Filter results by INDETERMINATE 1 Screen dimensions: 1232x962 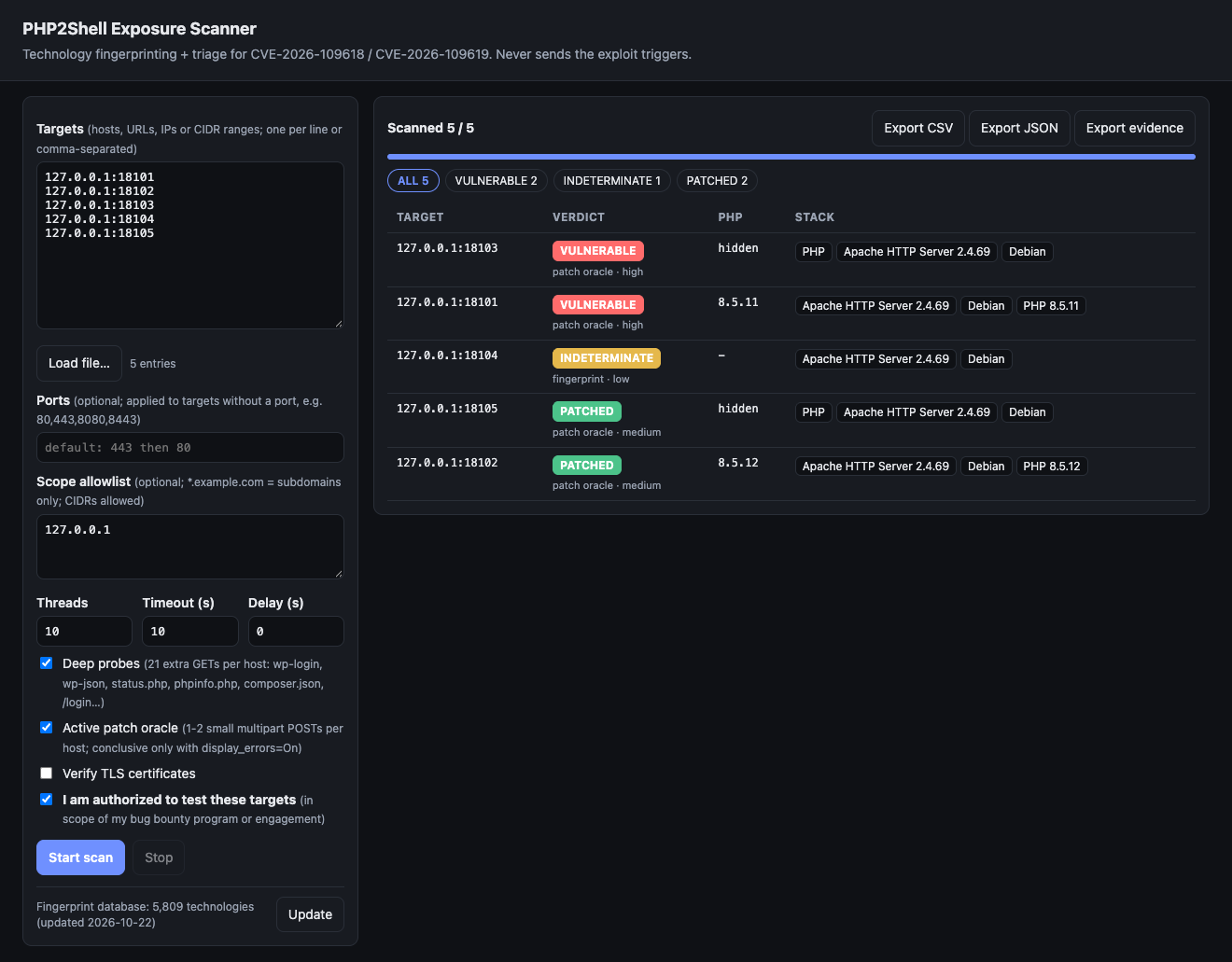[611, 181]
